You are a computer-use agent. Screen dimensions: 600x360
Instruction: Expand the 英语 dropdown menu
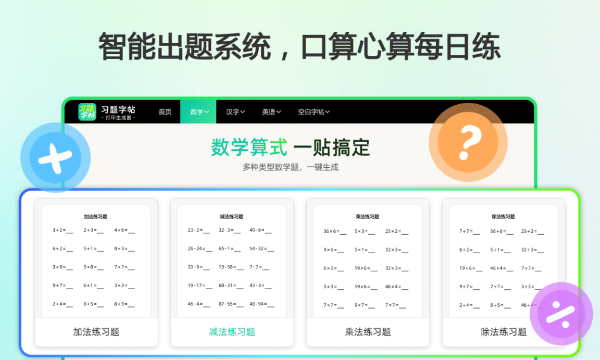pos(271,112)
